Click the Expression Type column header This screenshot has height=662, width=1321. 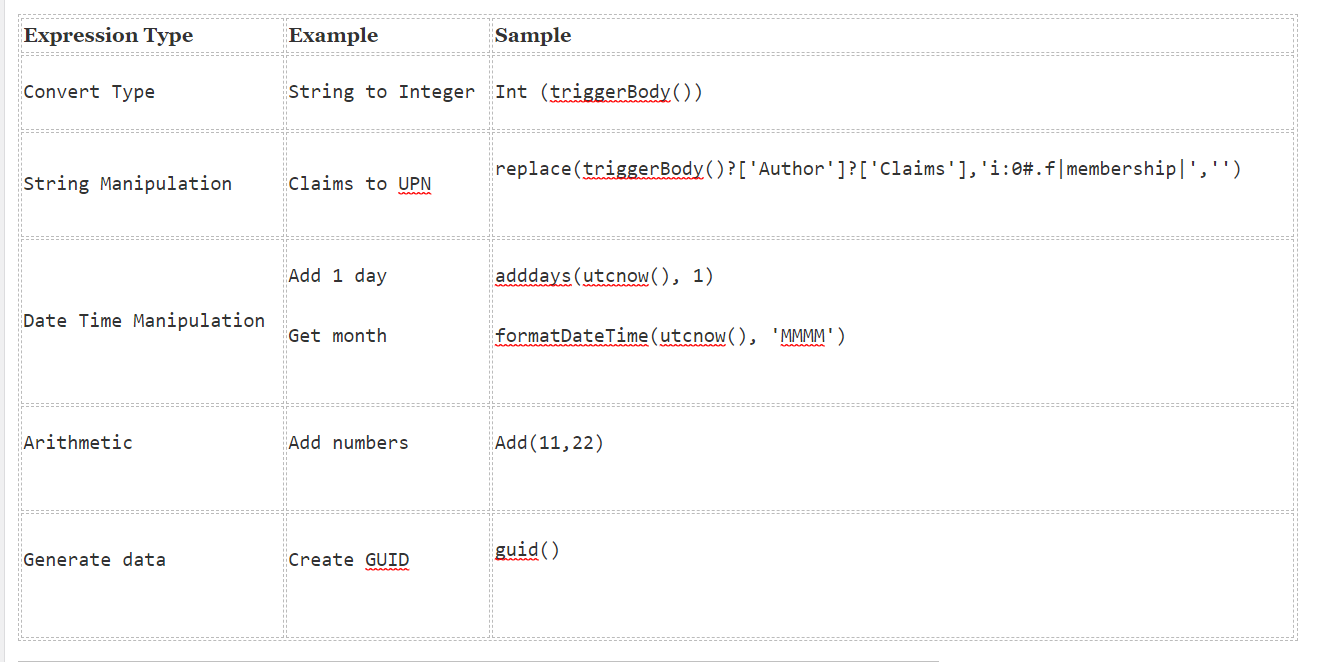(x=108, y=36)
